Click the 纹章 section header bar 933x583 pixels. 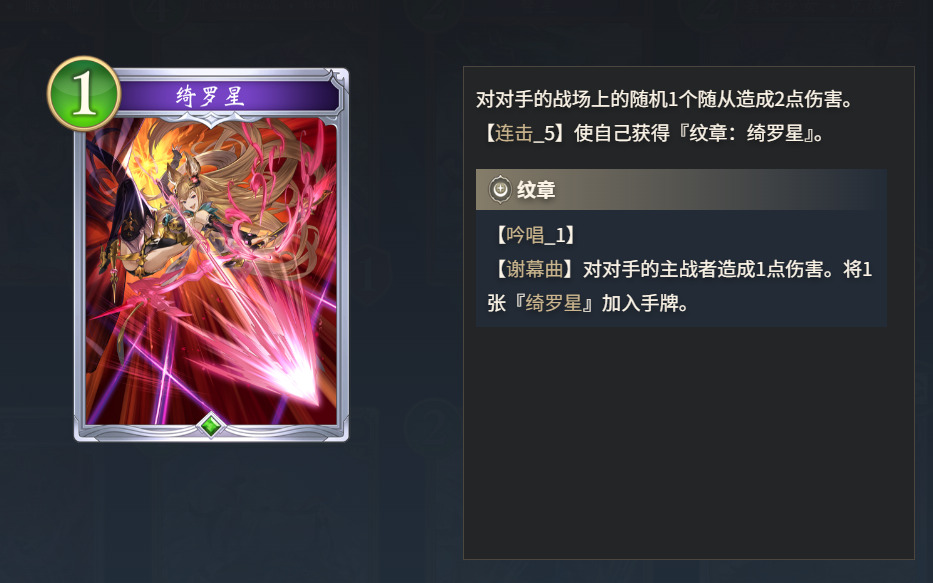coord(681,190)
